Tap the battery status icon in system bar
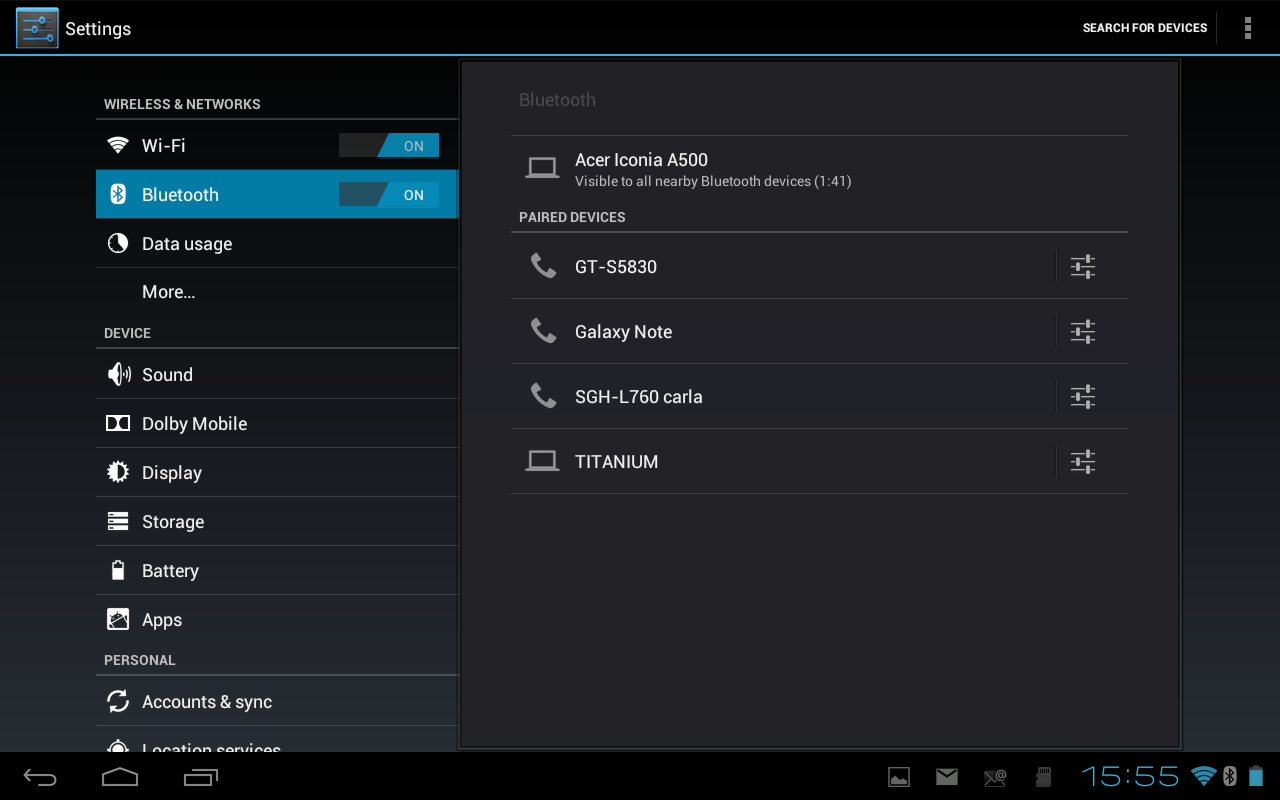Viewport: 1280px width, 800px height. [x=1256, y=776]
